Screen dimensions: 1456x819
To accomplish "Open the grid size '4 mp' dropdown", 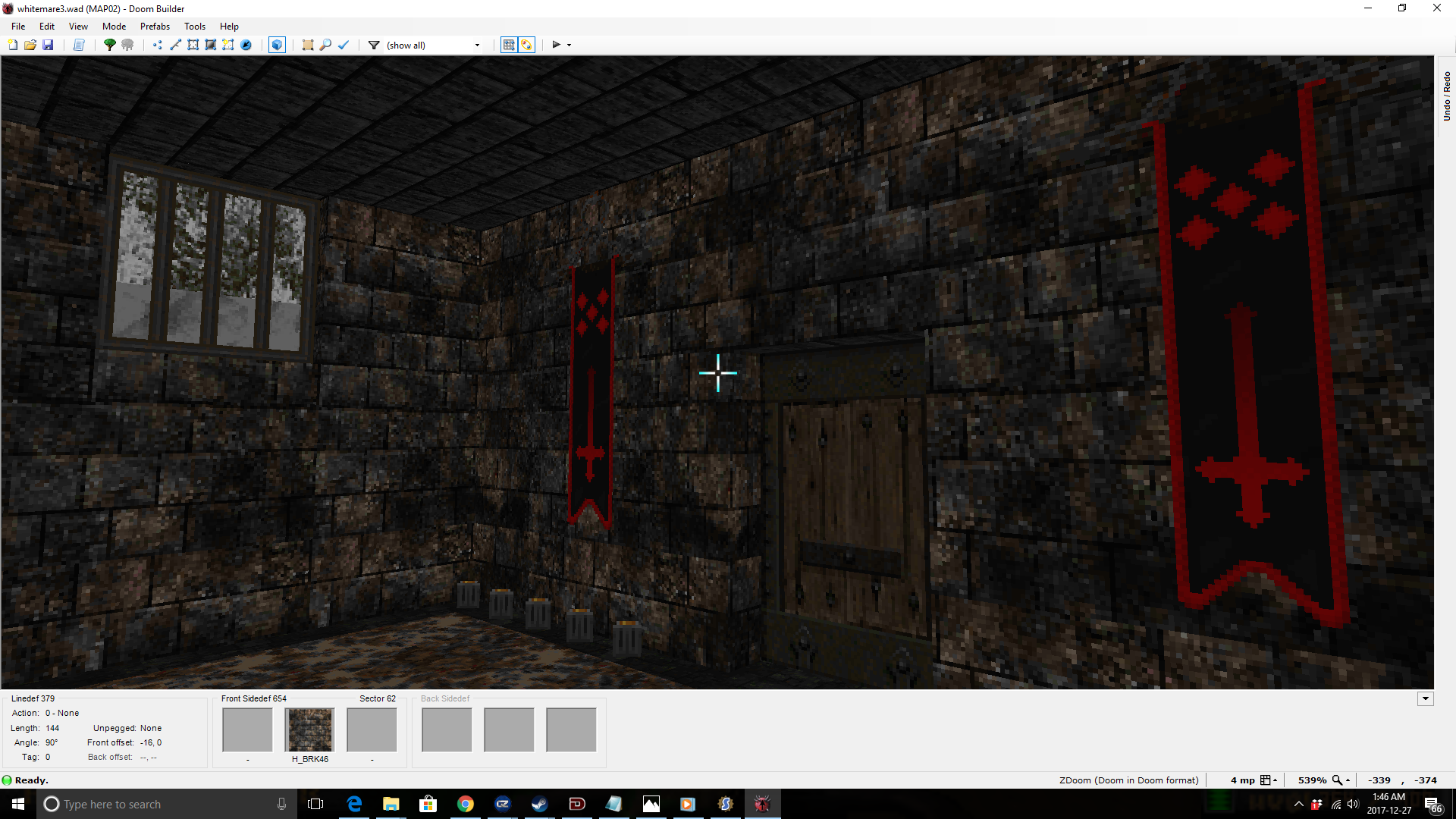I will [1254, 780].
